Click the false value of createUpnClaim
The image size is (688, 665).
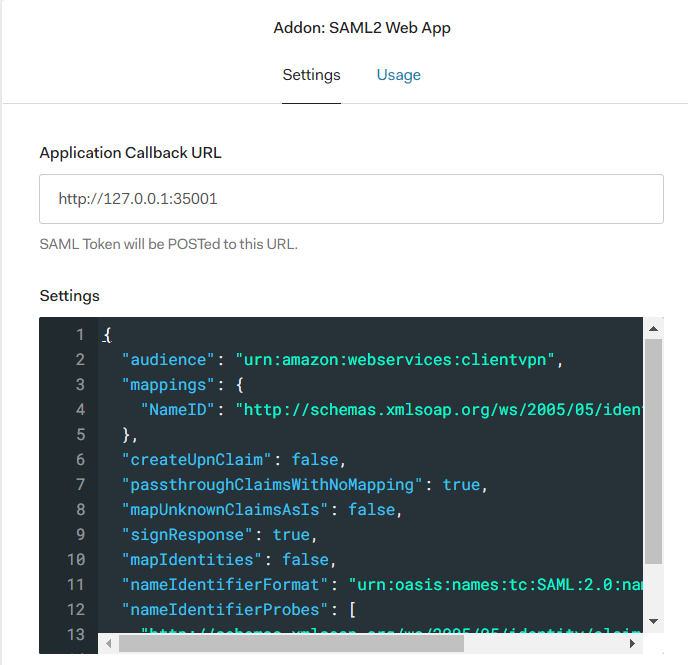(316, 460)
